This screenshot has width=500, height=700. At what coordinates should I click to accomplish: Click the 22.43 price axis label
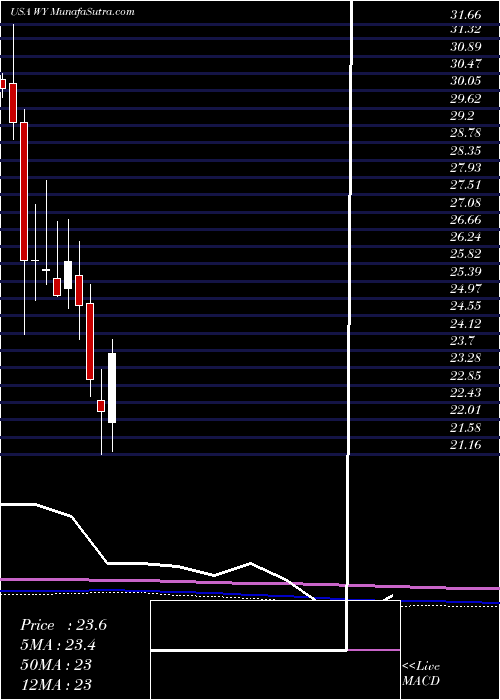[466, 392]
